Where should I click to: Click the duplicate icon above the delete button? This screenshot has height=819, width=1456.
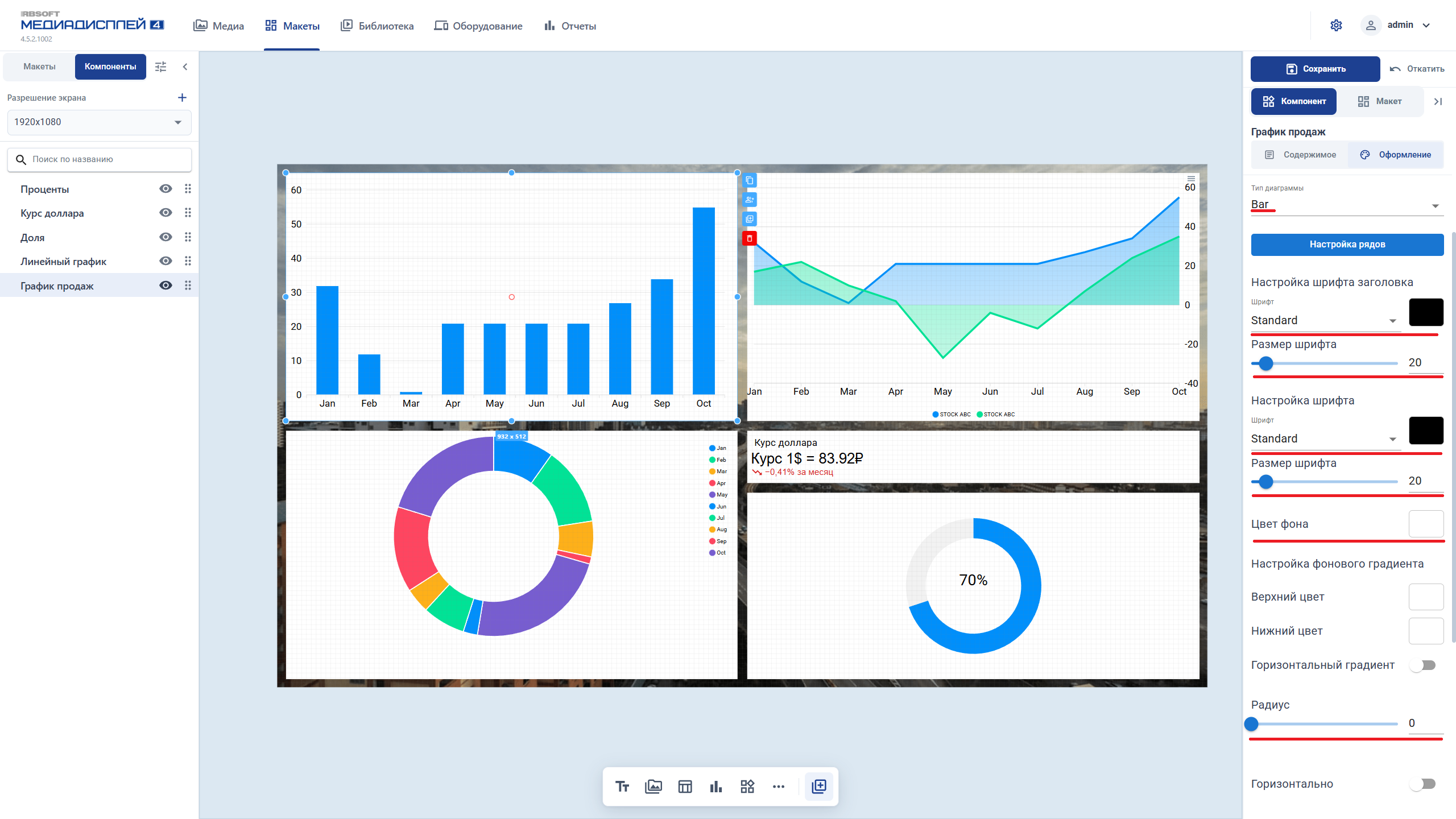pos(750,219)
